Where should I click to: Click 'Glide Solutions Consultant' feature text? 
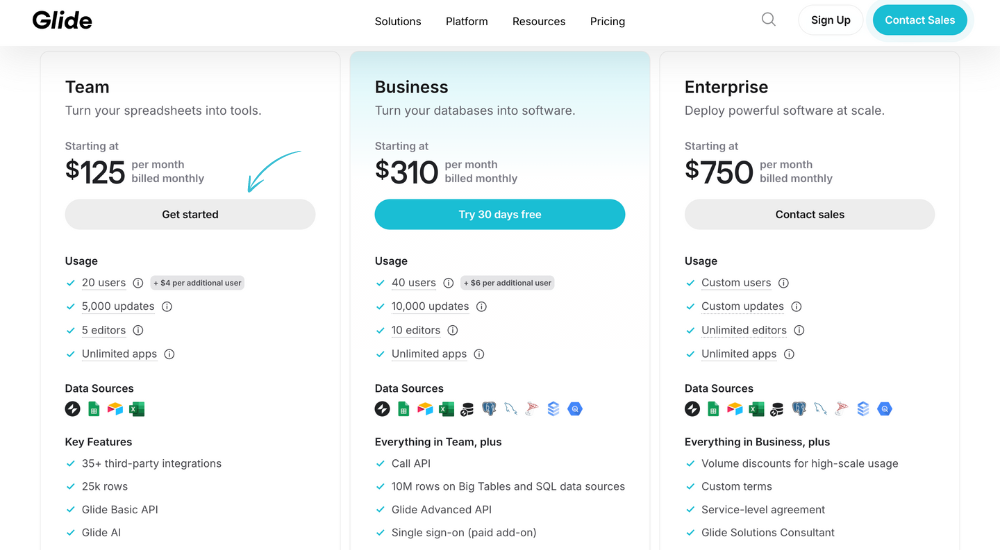pyautogui.click(x=768, y=532)
